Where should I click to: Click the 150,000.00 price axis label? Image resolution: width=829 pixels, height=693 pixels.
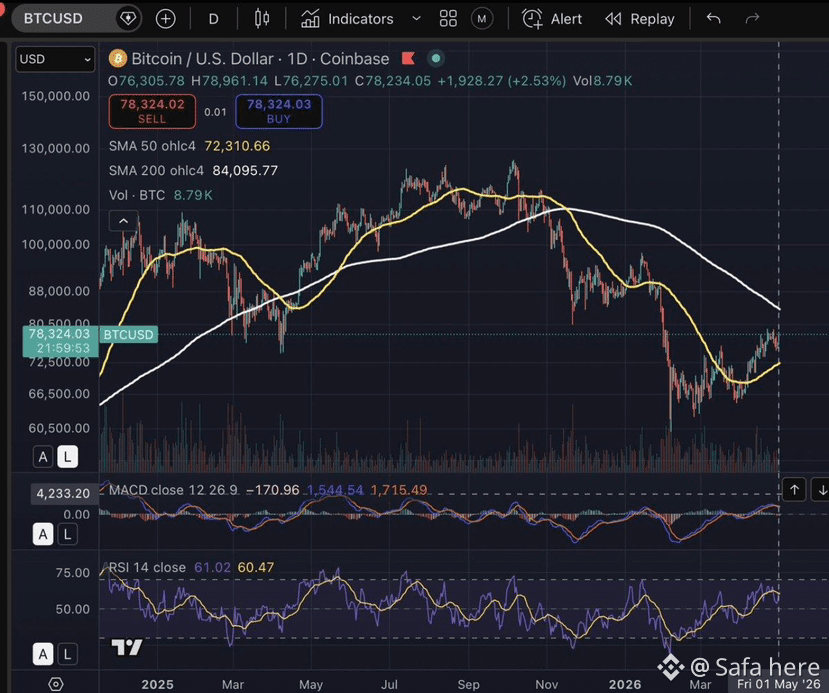click(56, 96)
